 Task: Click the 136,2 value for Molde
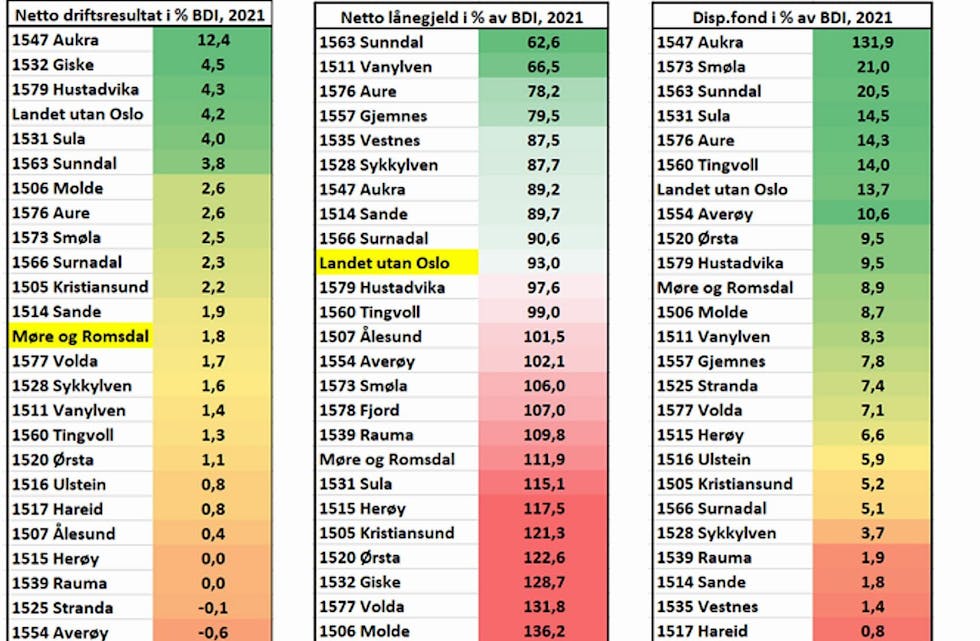545,631
